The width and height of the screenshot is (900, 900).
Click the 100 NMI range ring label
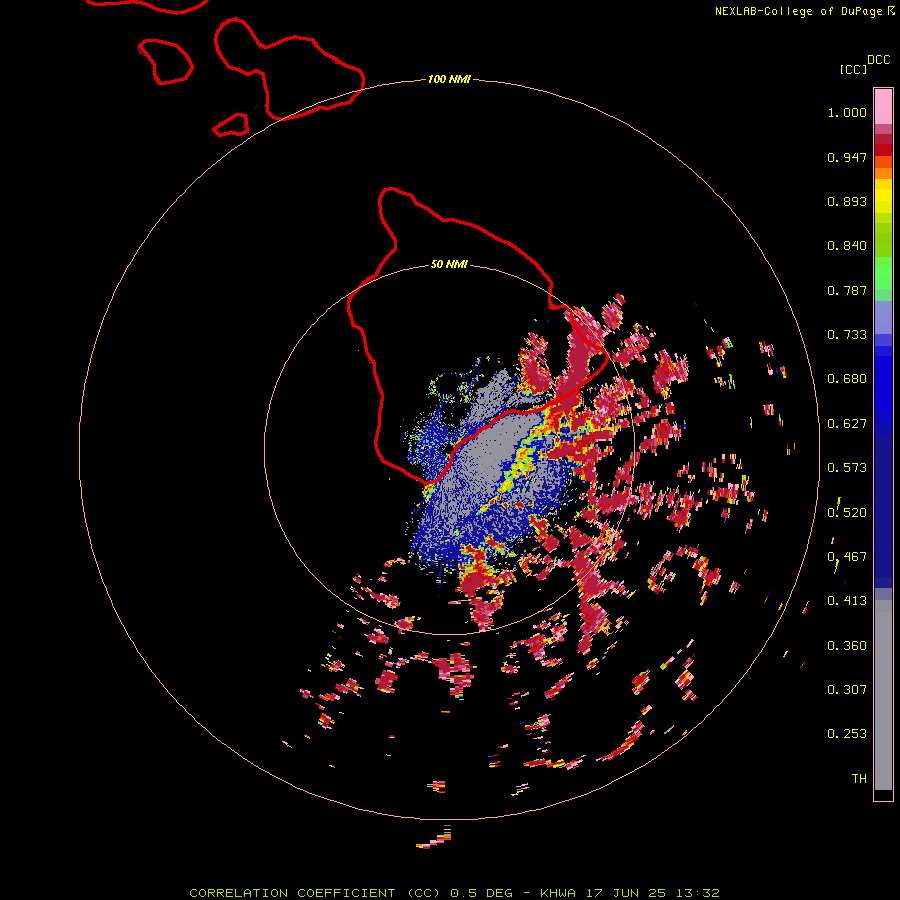tap(449, 79)
